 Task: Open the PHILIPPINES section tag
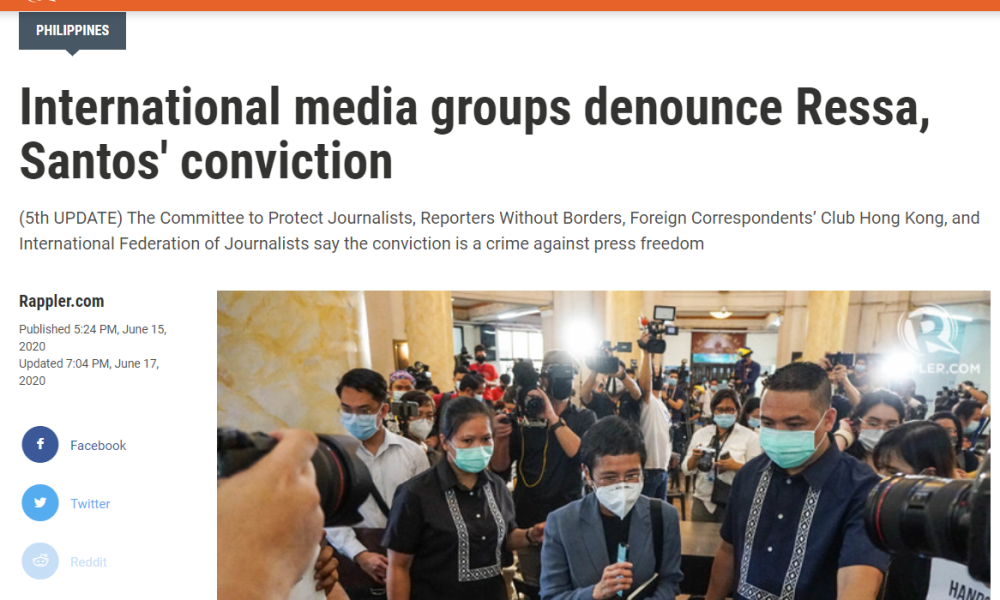(x=72, y=31)
